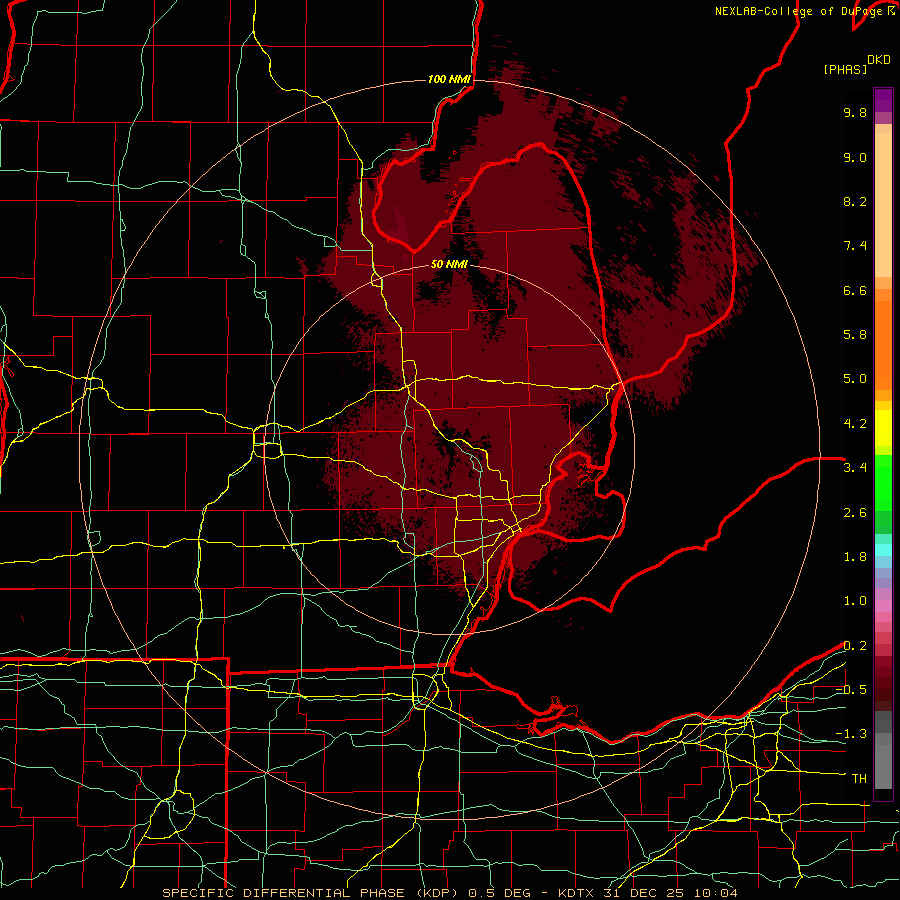Click the 2.6 color scale value
Viewport: 900px width, 900px height.
point(855,513)
